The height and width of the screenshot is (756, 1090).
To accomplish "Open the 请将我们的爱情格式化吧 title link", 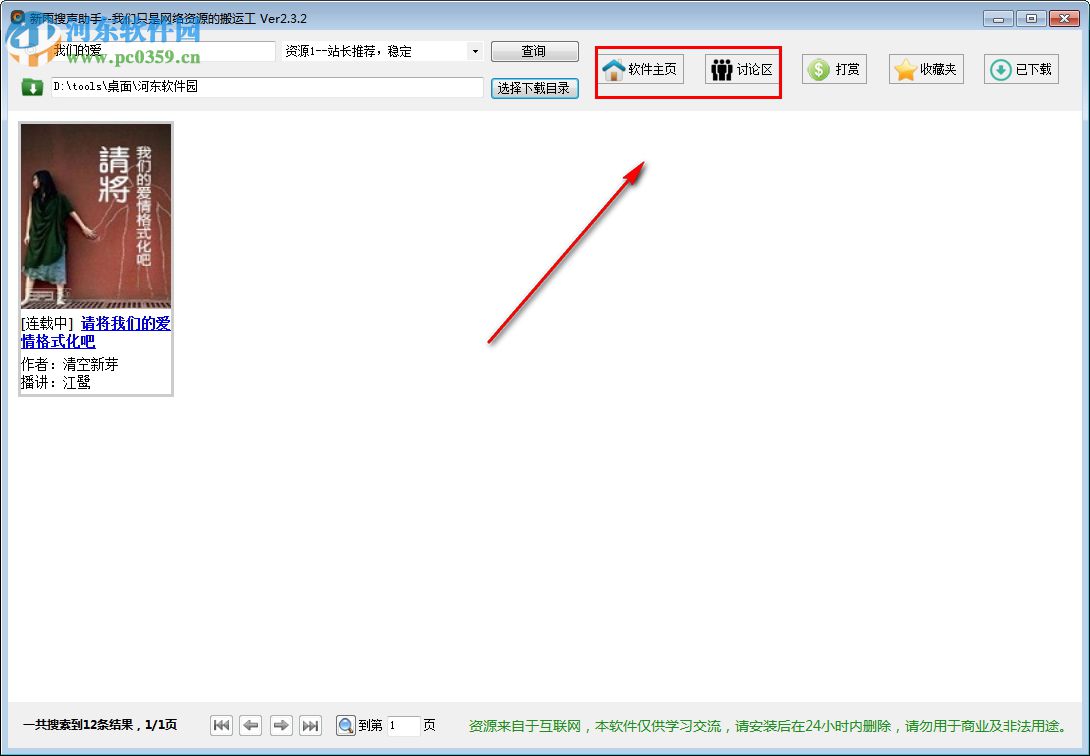I will click(96, 332).
